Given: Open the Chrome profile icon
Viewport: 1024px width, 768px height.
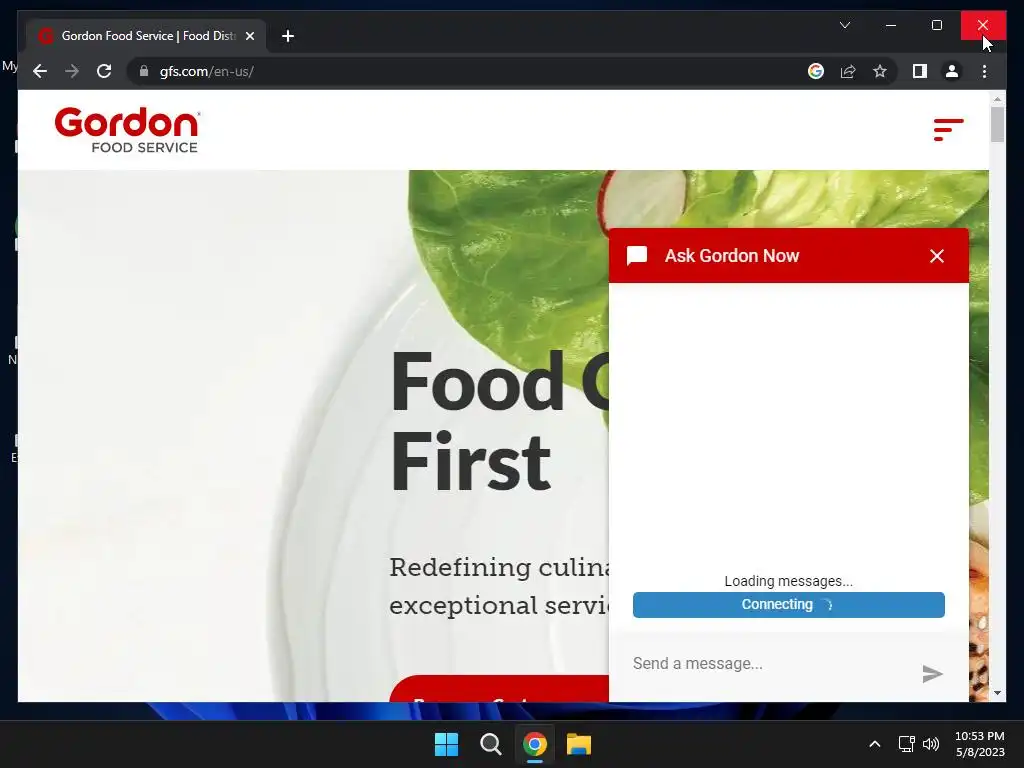Looking at the screenshot, I should [952, 71].
